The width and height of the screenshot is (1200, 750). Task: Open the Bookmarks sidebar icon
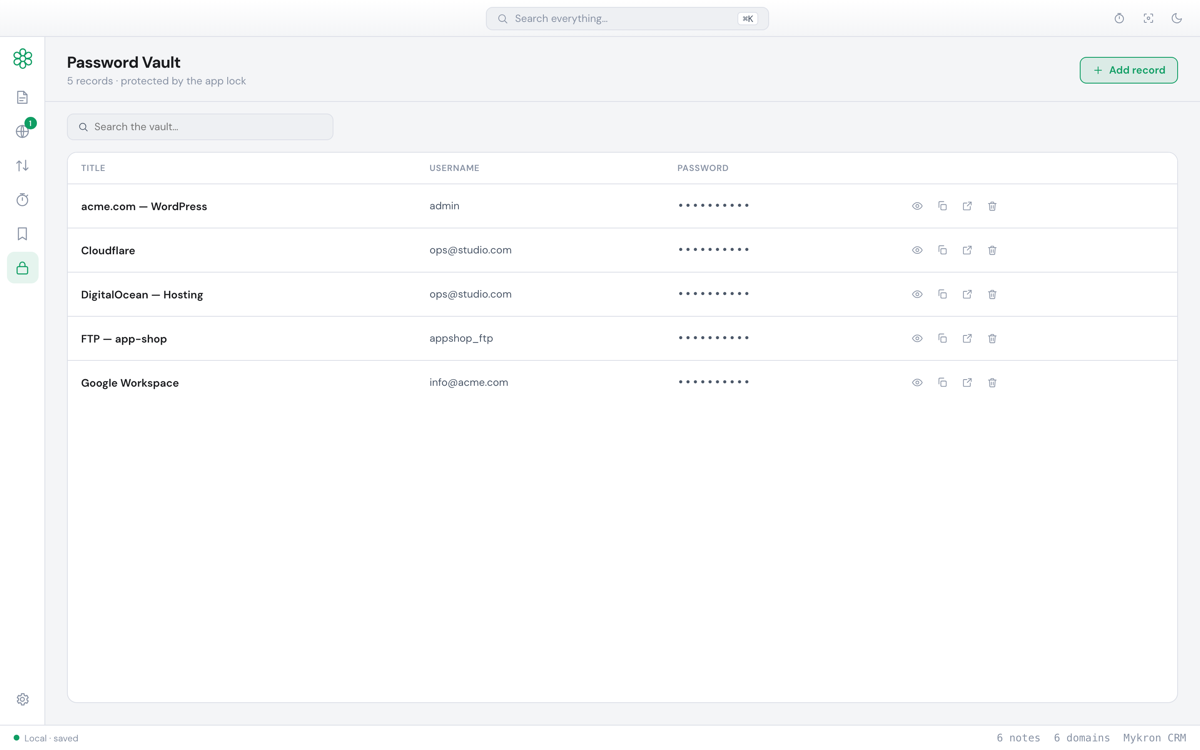click(22, 233)
